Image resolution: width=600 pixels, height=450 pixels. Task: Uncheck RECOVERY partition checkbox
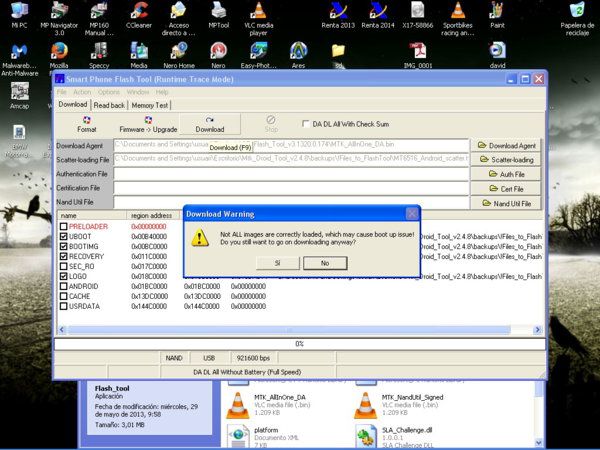64,256
